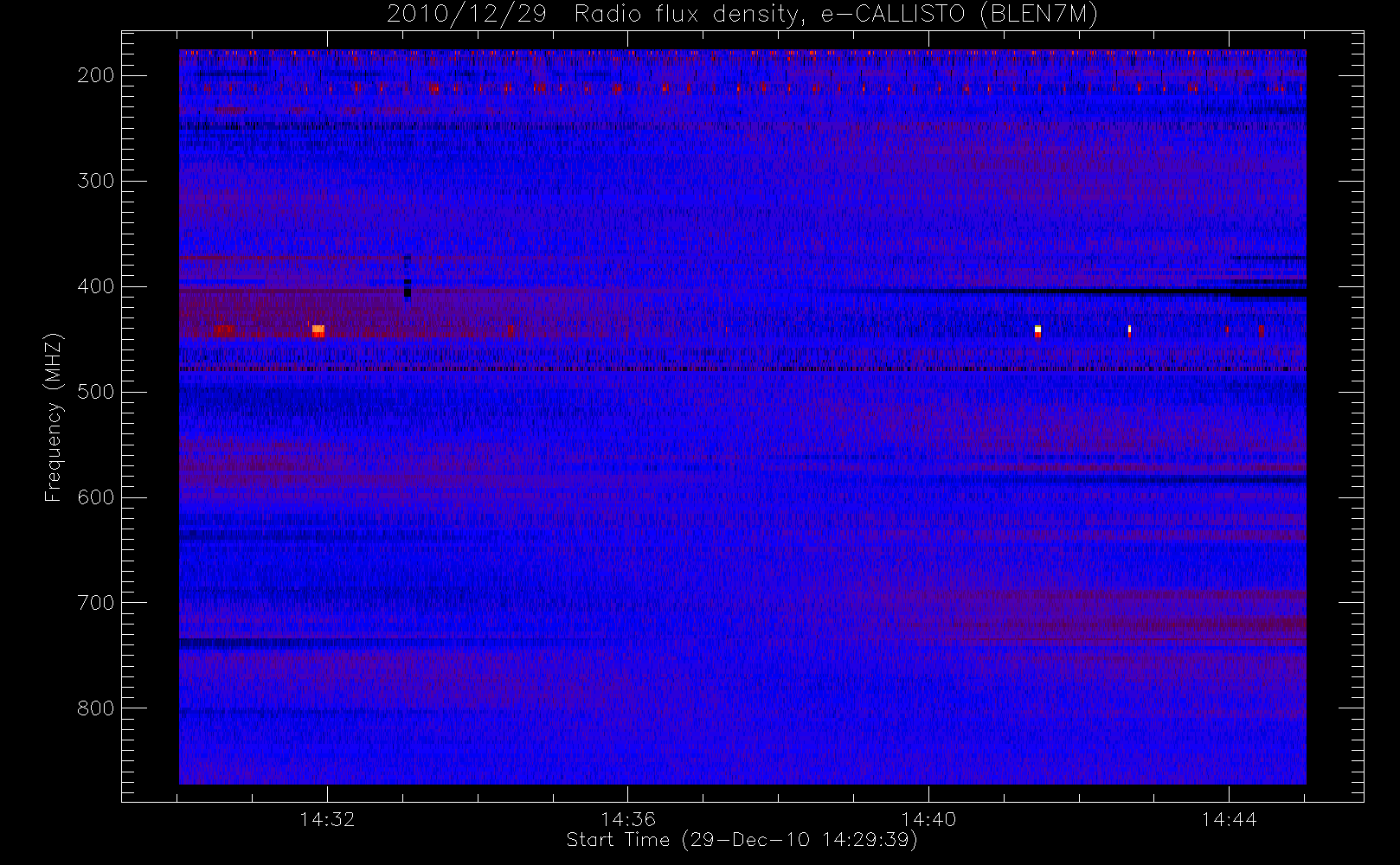Click the bright white-yellow spike after 14:41

1037,330
